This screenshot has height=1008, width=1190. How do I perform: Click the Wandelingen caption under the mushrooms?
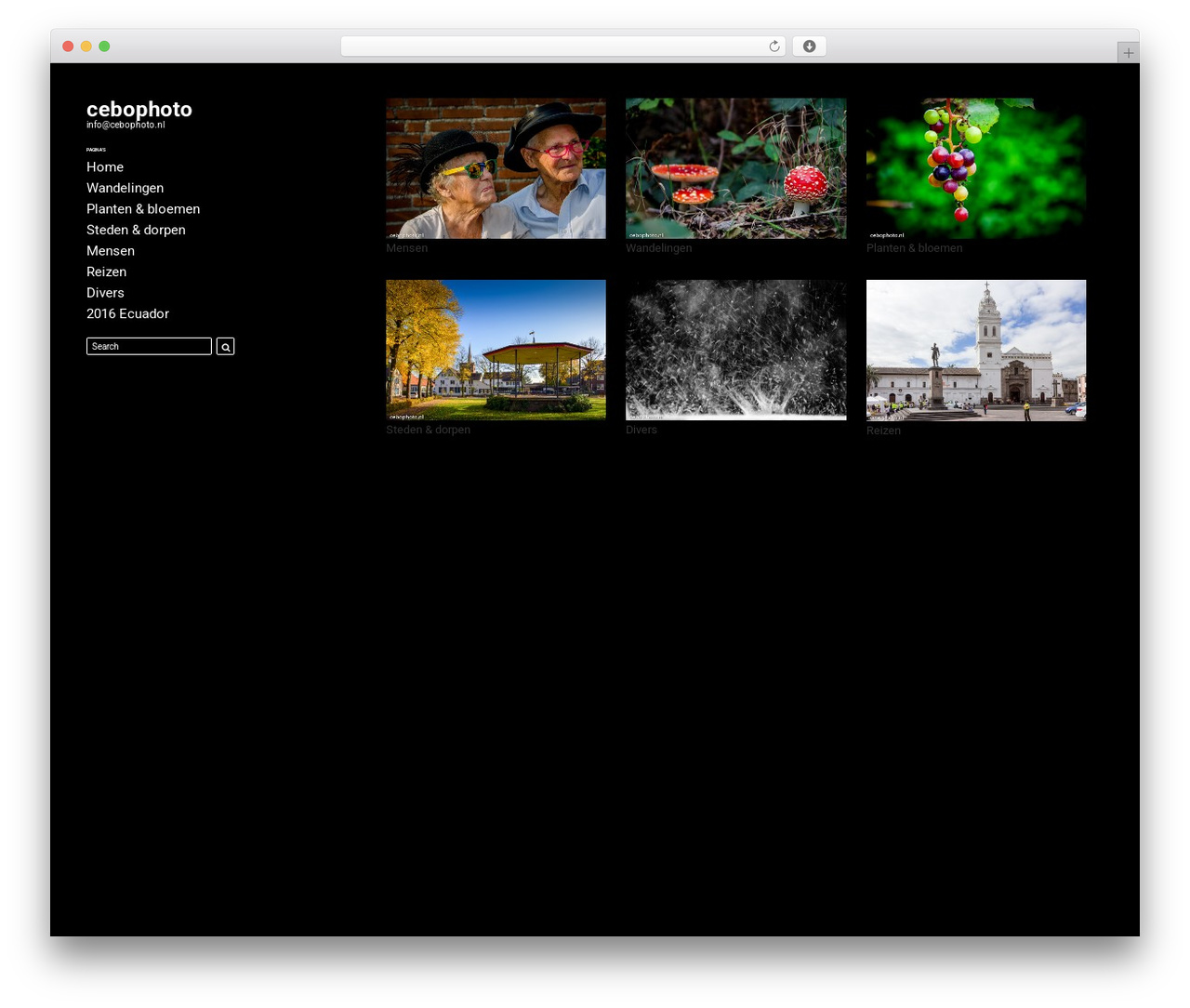tap(658, 248)
